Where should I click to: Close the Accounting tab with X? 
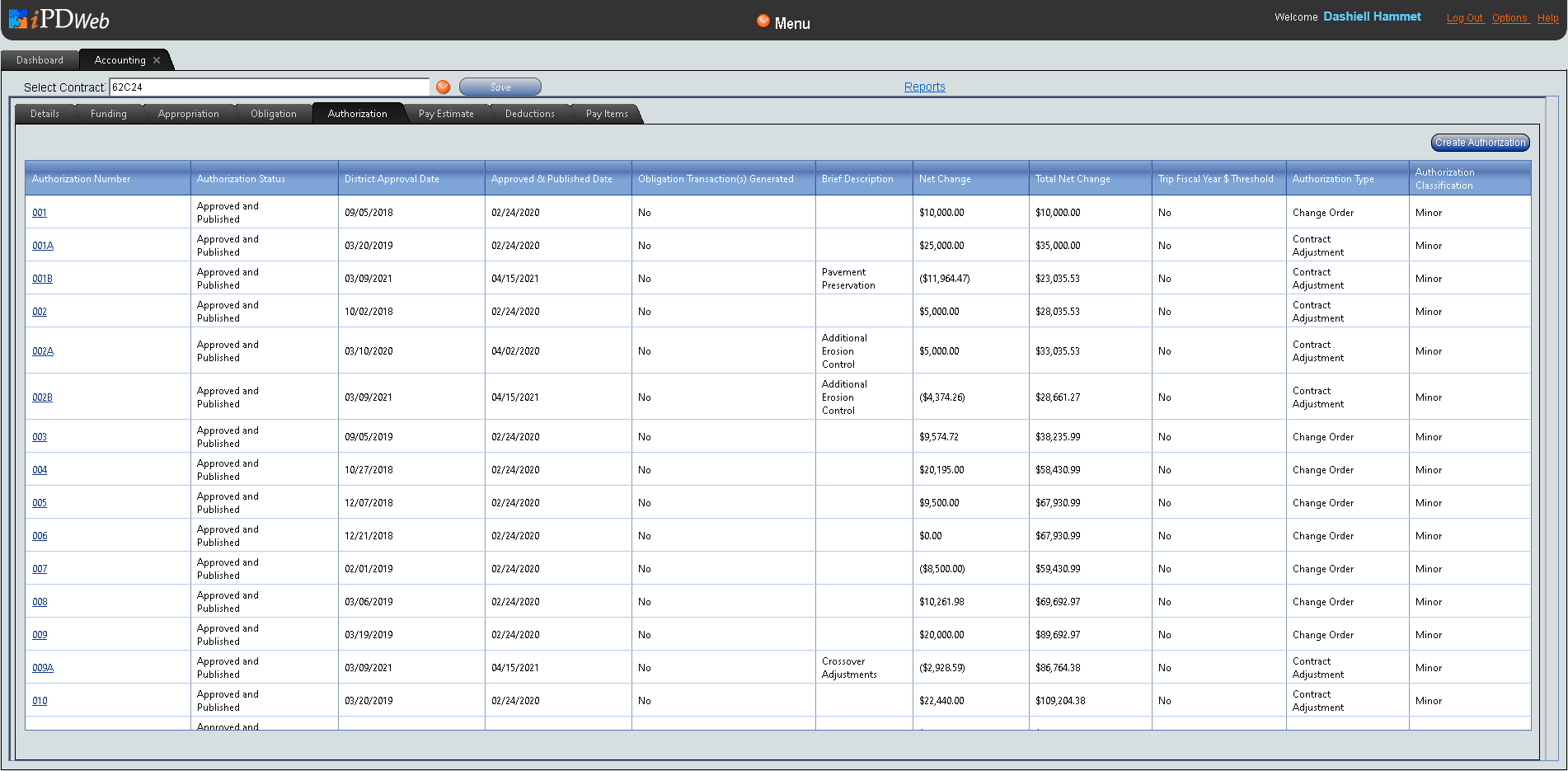(157, 60)
